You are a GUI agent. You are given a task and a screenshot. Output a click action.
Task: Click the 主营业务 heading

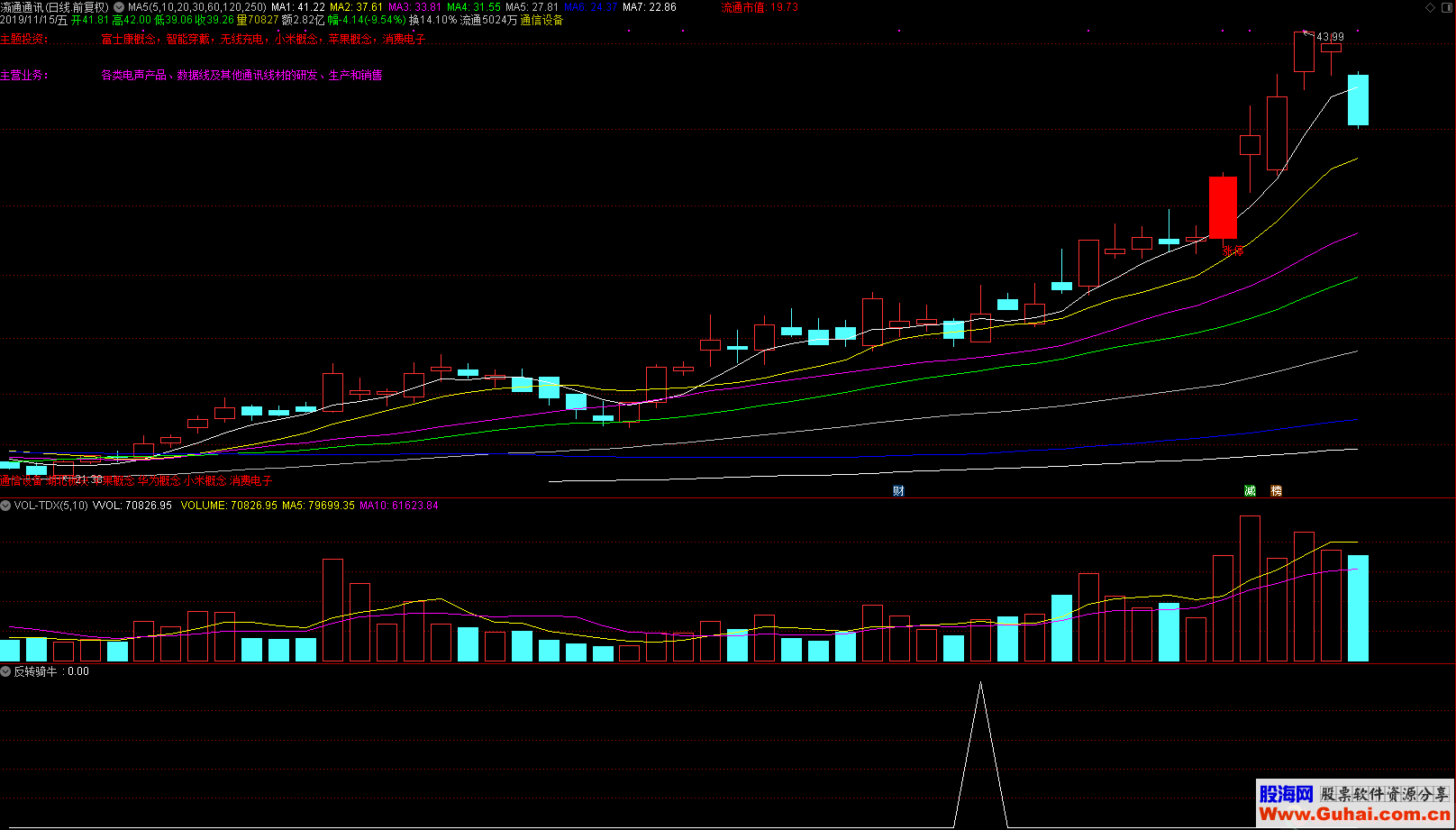pyautogui.click(x=24, y=76)
